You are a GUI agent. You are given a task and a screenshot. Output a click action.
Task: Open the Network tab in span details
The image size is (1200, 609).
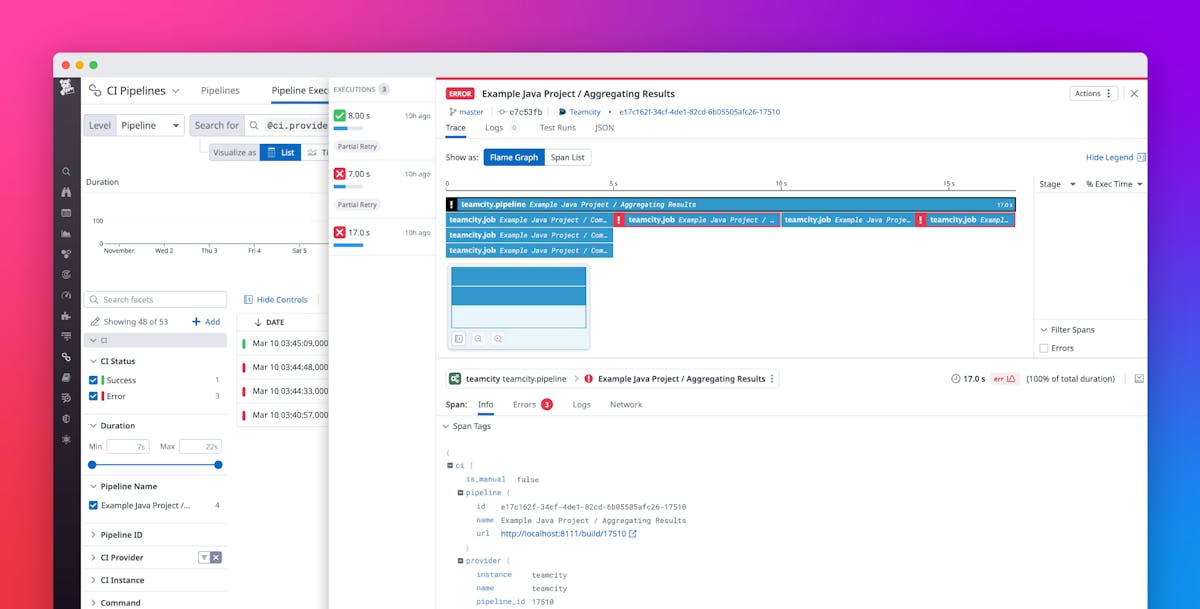(x=625, y=404)
